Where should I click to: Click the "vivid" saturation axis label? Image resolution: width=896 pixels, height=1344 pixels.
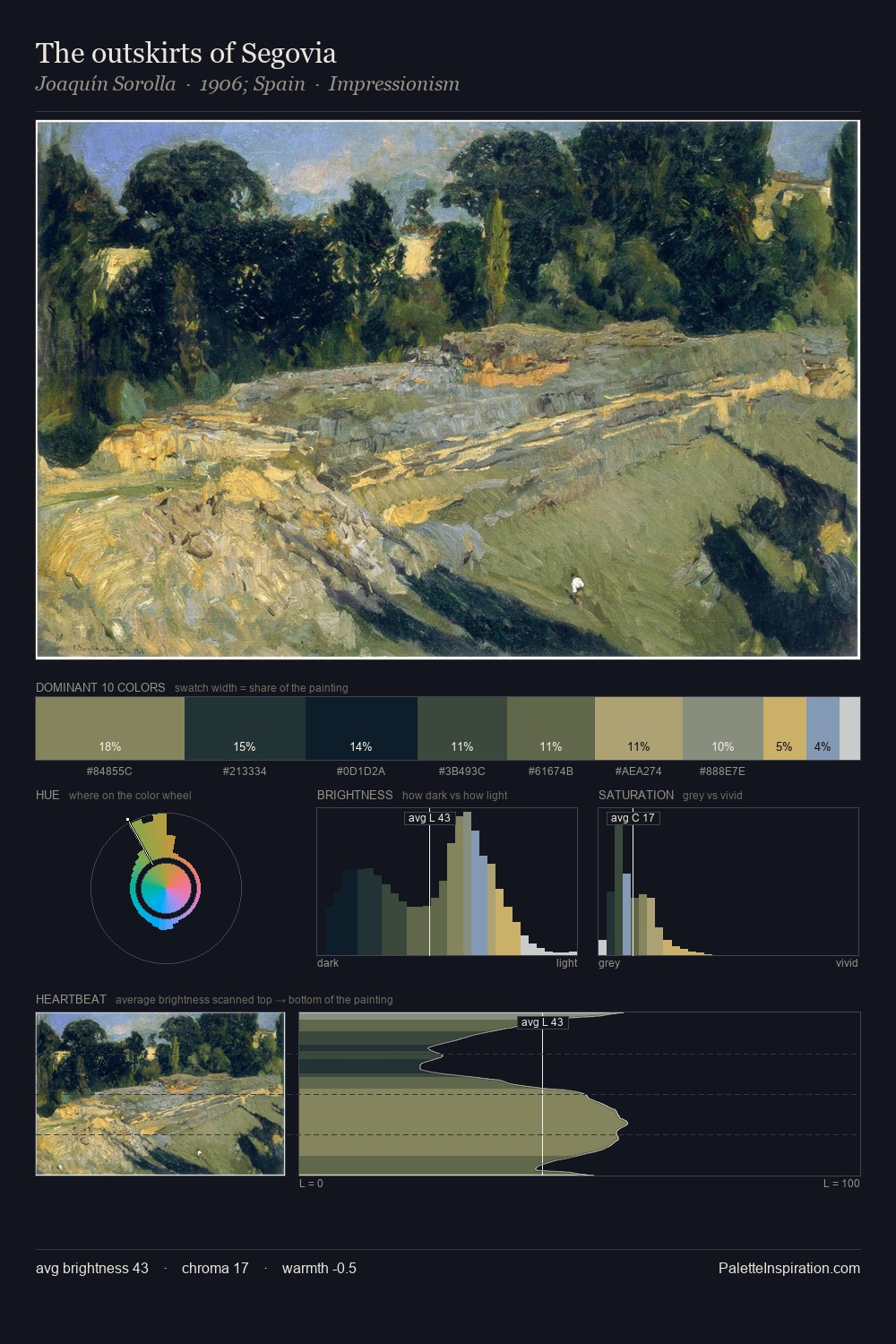pos(847,963)
